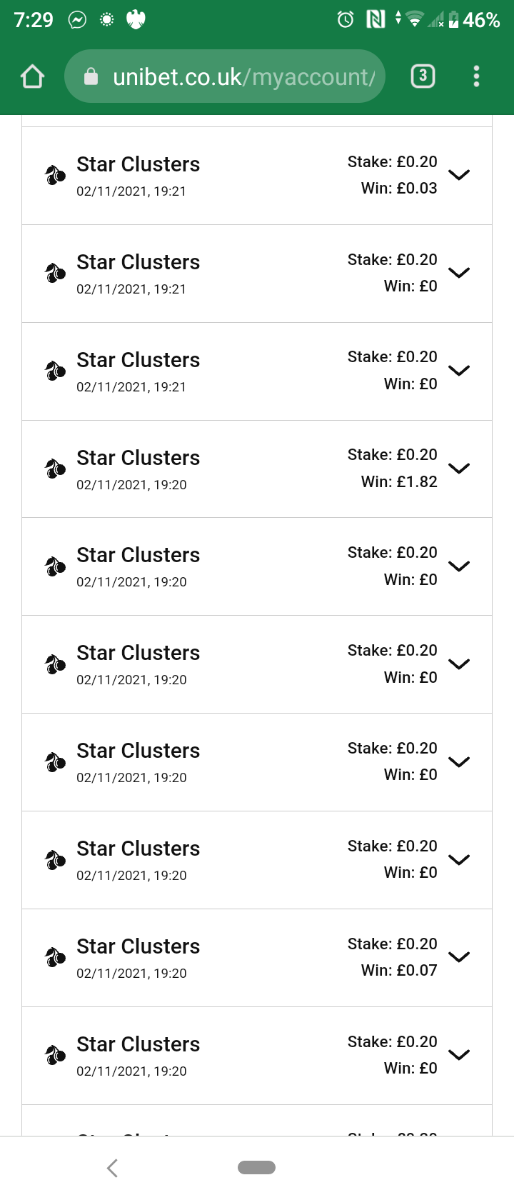514x1200 pixels.
Task: Expand the Star Clusters entry with £0.07 win
Action: coord(459,956)
